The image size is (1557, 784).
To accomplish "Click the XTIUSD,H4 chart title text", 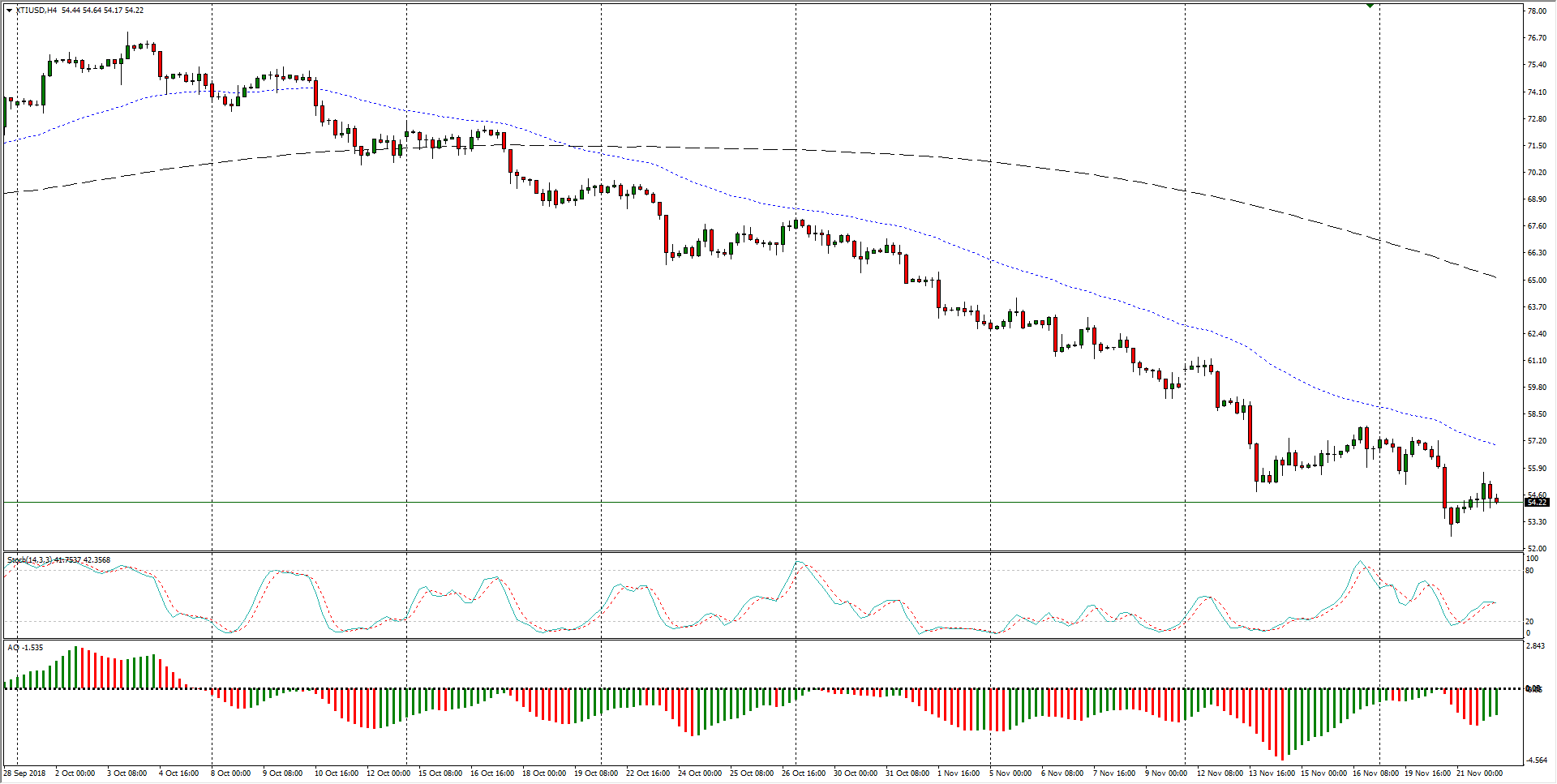I will click(x=36, y=11).
